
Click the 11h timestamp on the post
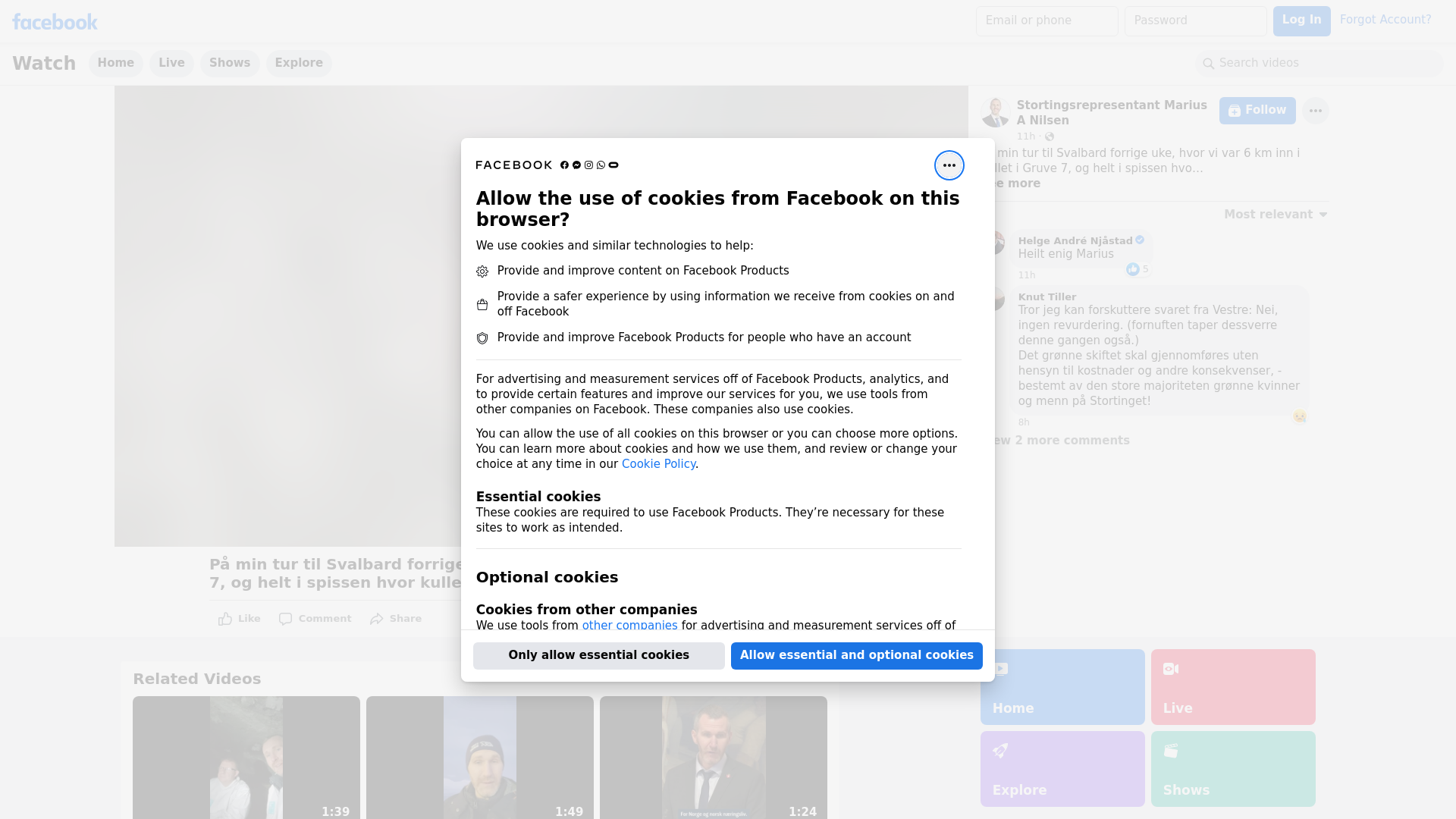(x=1026, y=136)
